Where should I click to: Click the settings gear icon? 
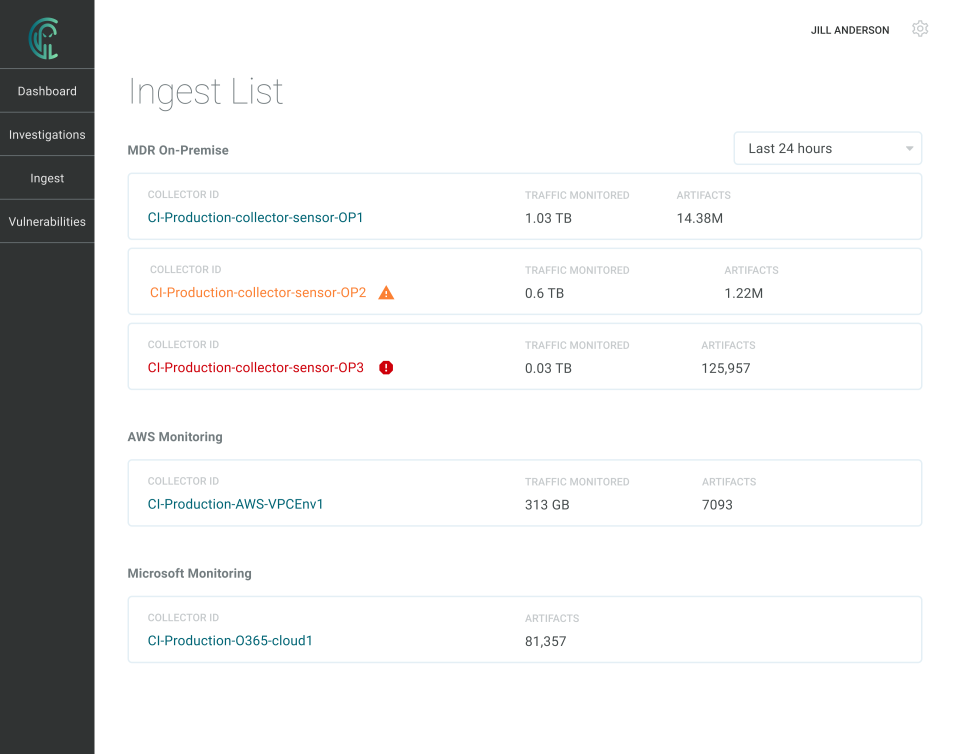(x=920, y=29)
